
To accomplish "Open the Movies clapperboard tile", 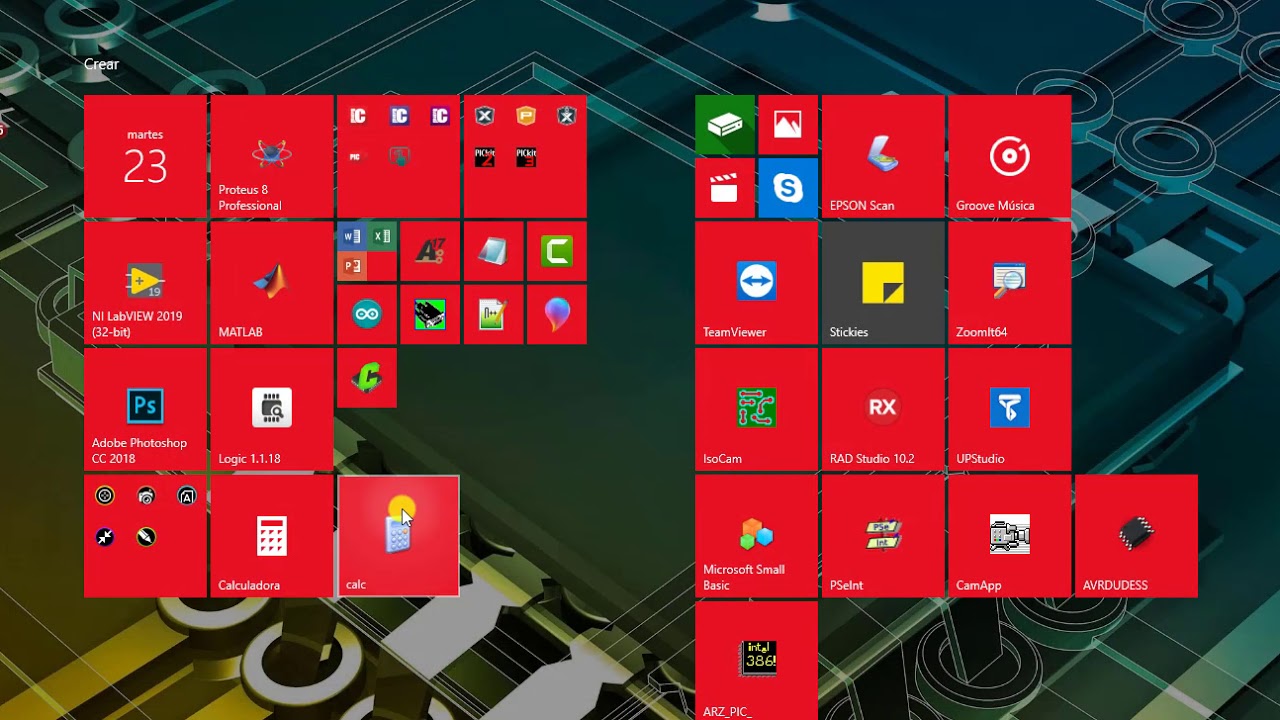I will click(x=725, y=188).
